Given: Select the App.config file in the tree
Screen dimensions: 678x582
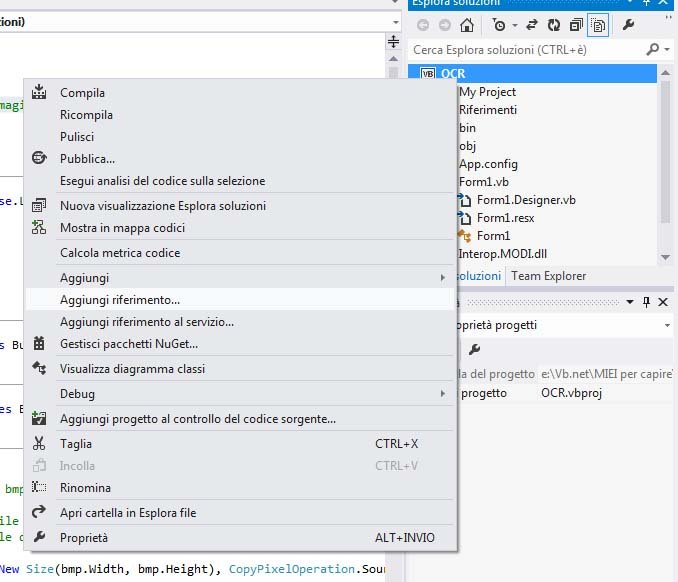Looking at the screenshot, I should pyautogui.click(x=488, y=164).
